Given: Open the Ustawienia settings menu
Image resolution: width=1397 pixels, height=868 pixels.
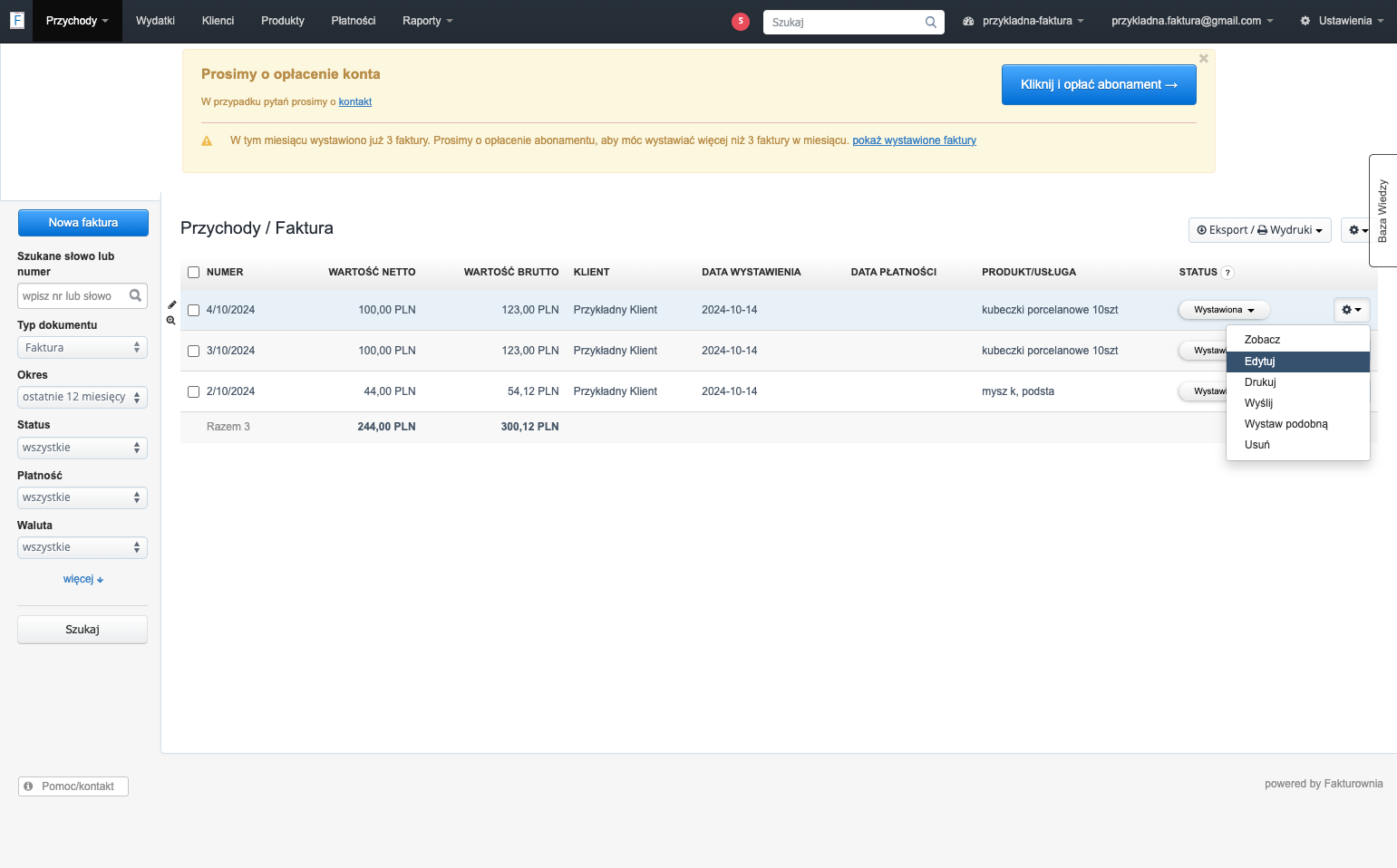Looking at the screenshot, I should (1342, 21).
